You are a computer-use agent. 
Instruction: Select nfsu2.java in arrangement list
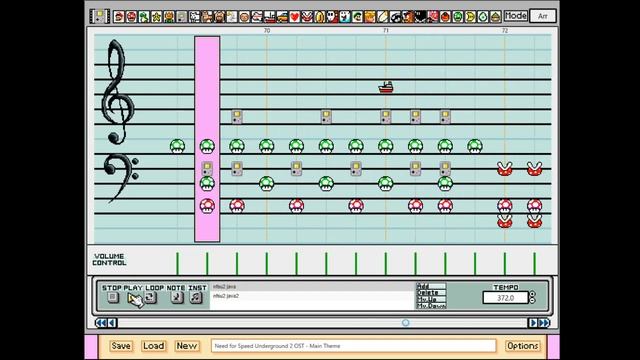click(x=312, y=287)
